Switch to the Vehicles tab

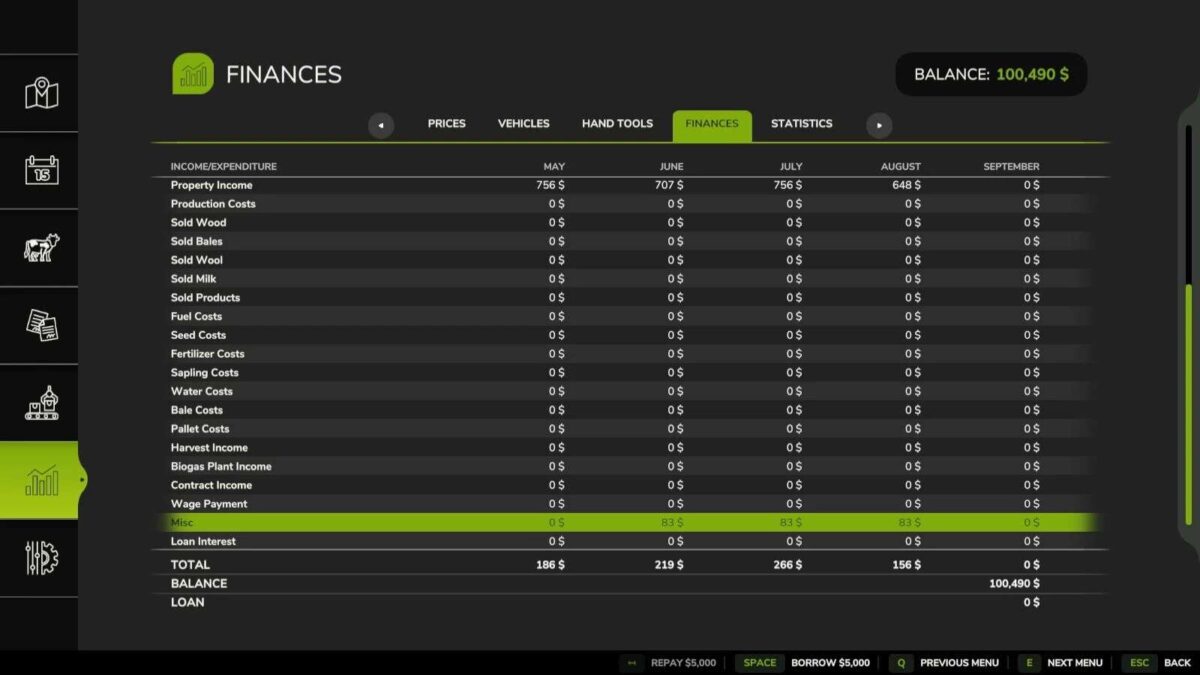(x=523, y=123)
